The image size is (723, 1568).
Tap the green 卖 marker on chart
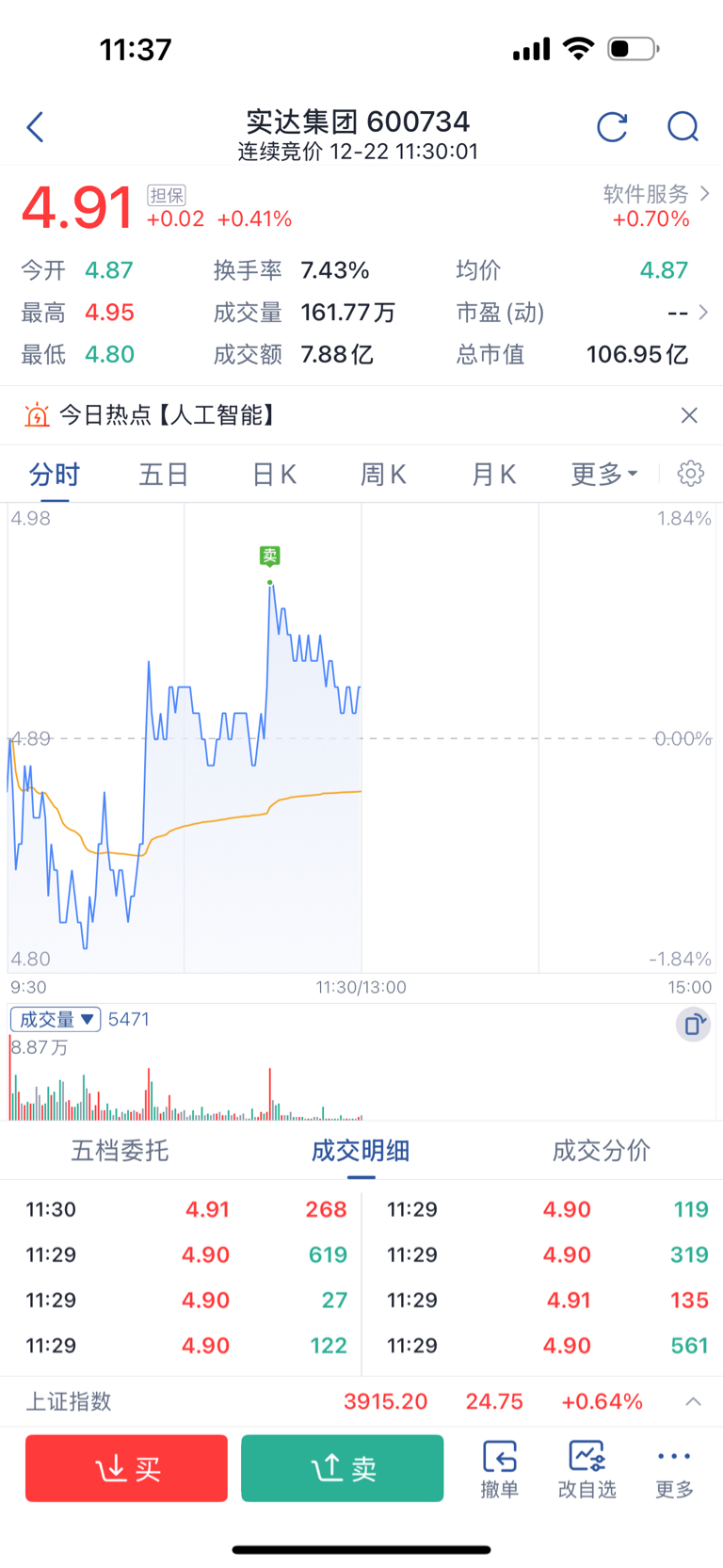coord(270,556)
